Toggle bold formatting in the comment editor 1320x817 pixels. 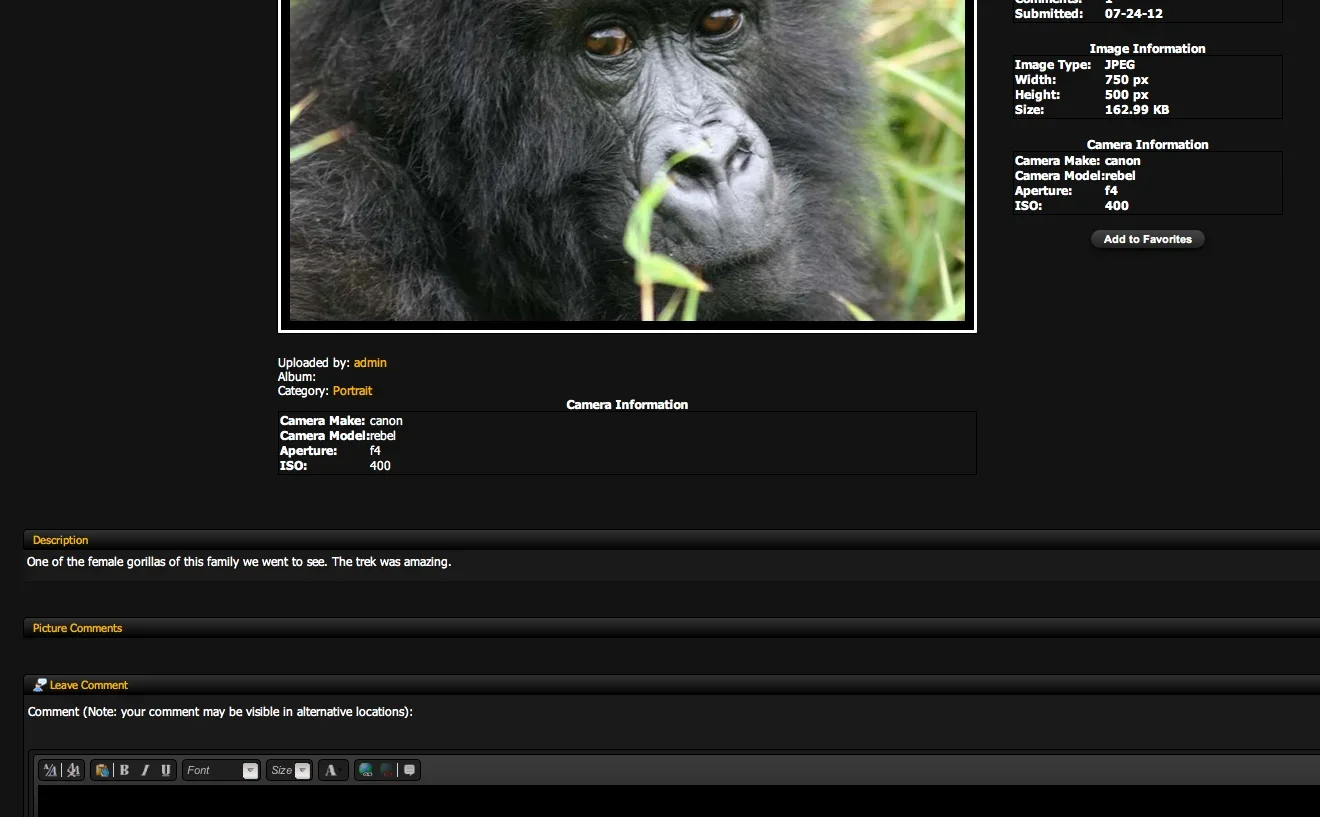[x=124, y=770]
